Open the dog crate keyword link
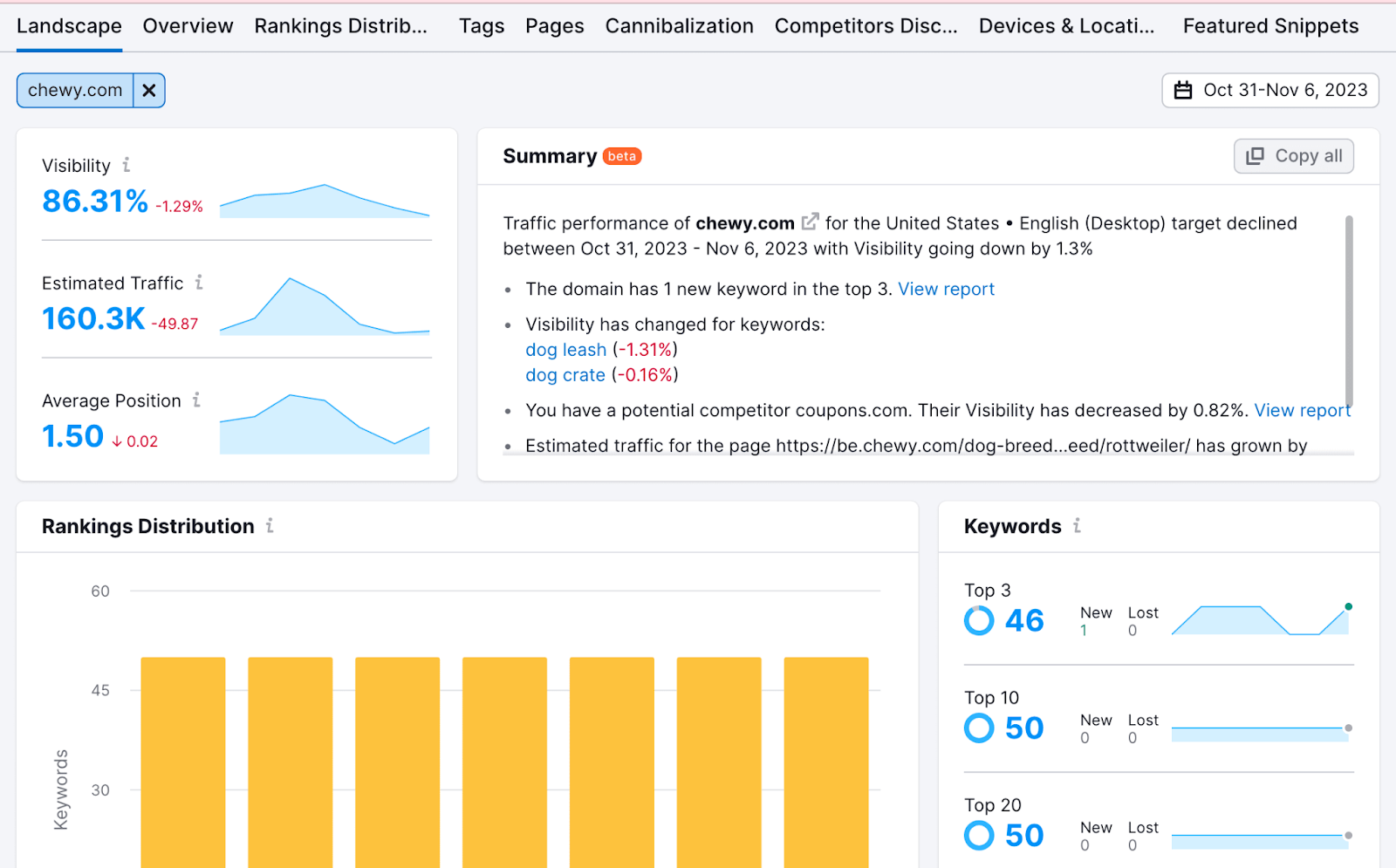 coord(565,374)
